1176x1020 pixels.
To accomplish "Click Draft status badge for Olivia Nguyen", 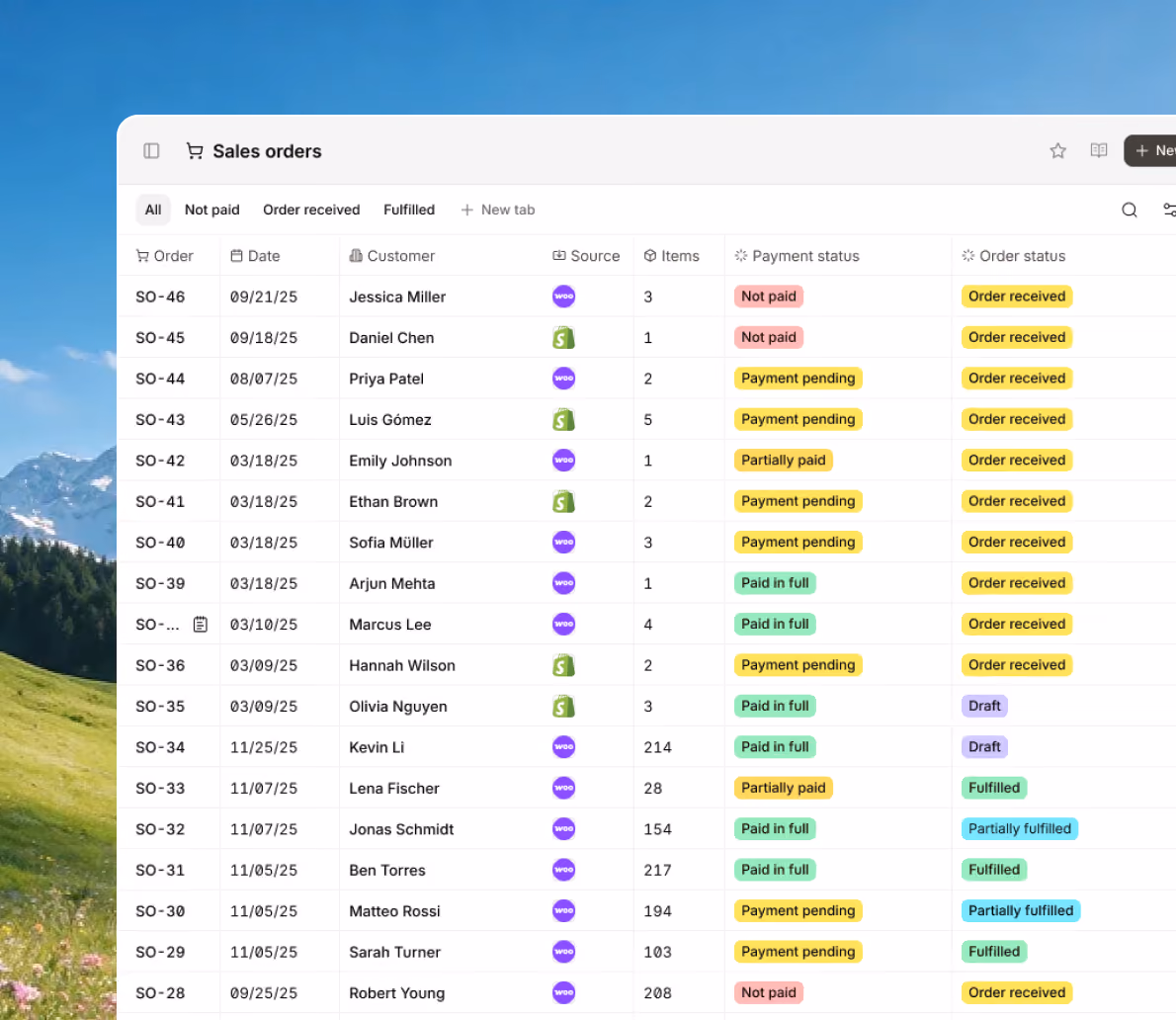I will pyautogui.click(x=984, y=706).
